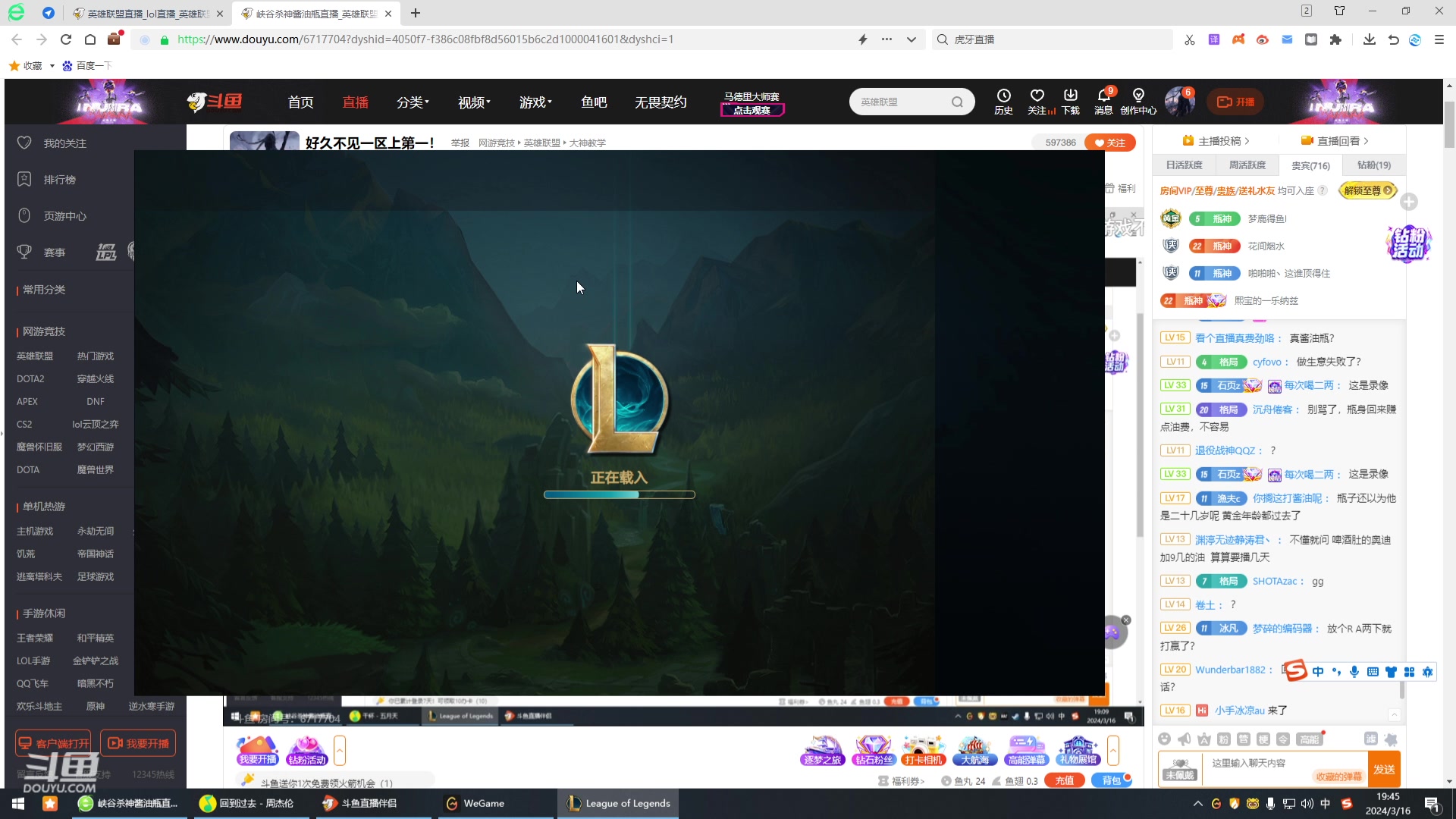Open 消息 bell notifications icon
Viewport: 1456px width, 819px height.
pyautogui.click(x=1103, y=96)
